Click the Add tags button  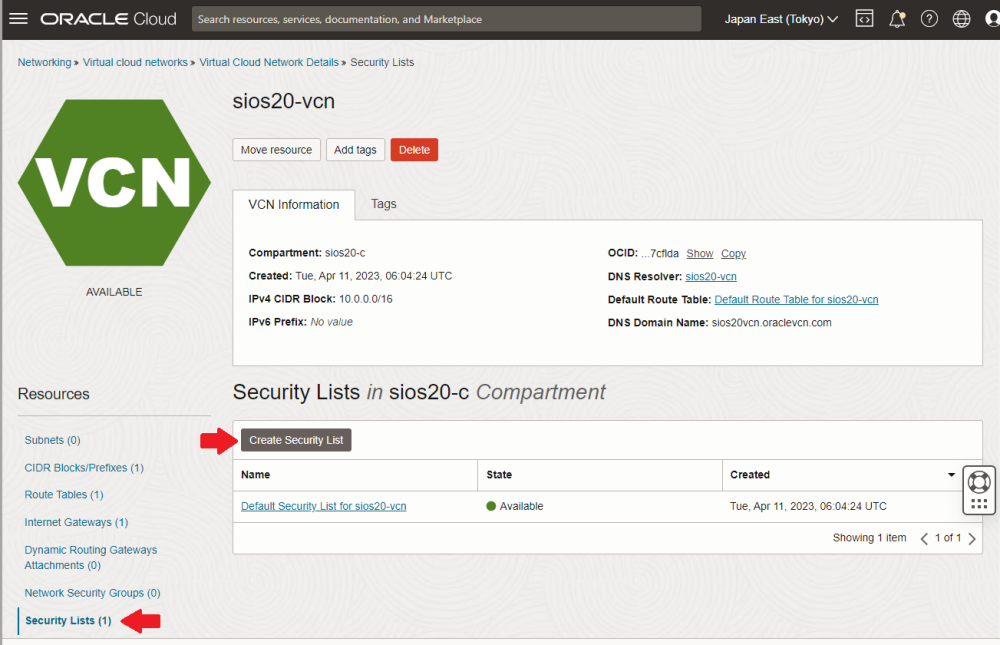[355, 150]
